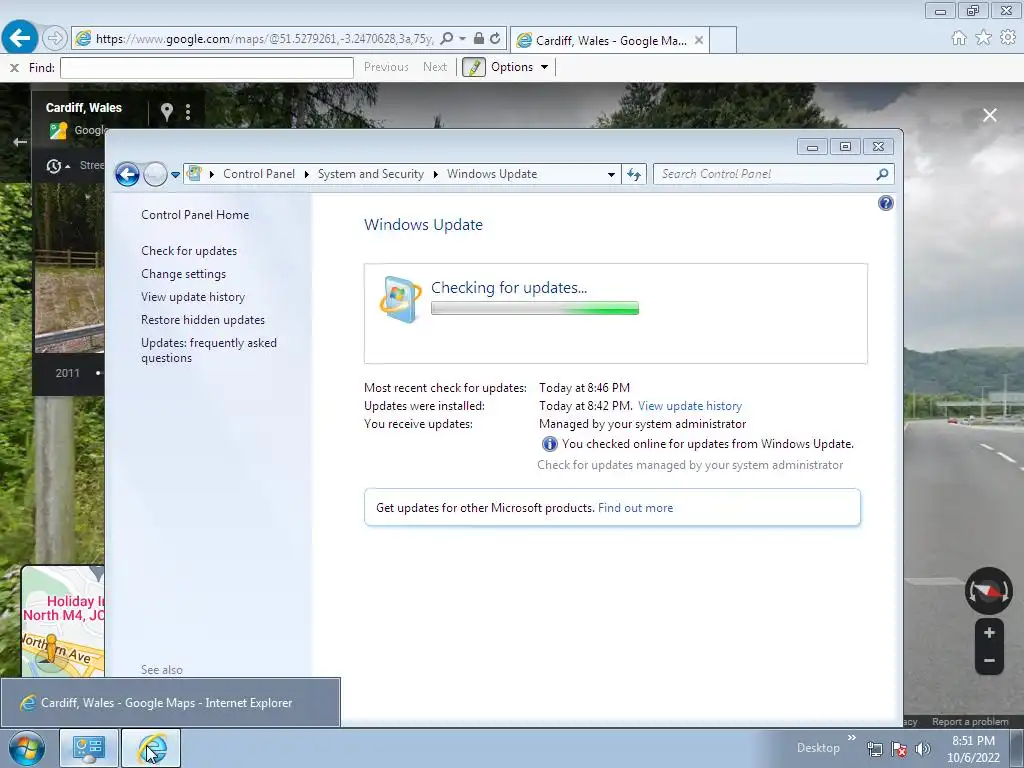Refresh the Control Panel address bar
Viewport: 1024px width, 768px height.
(633, 174)
